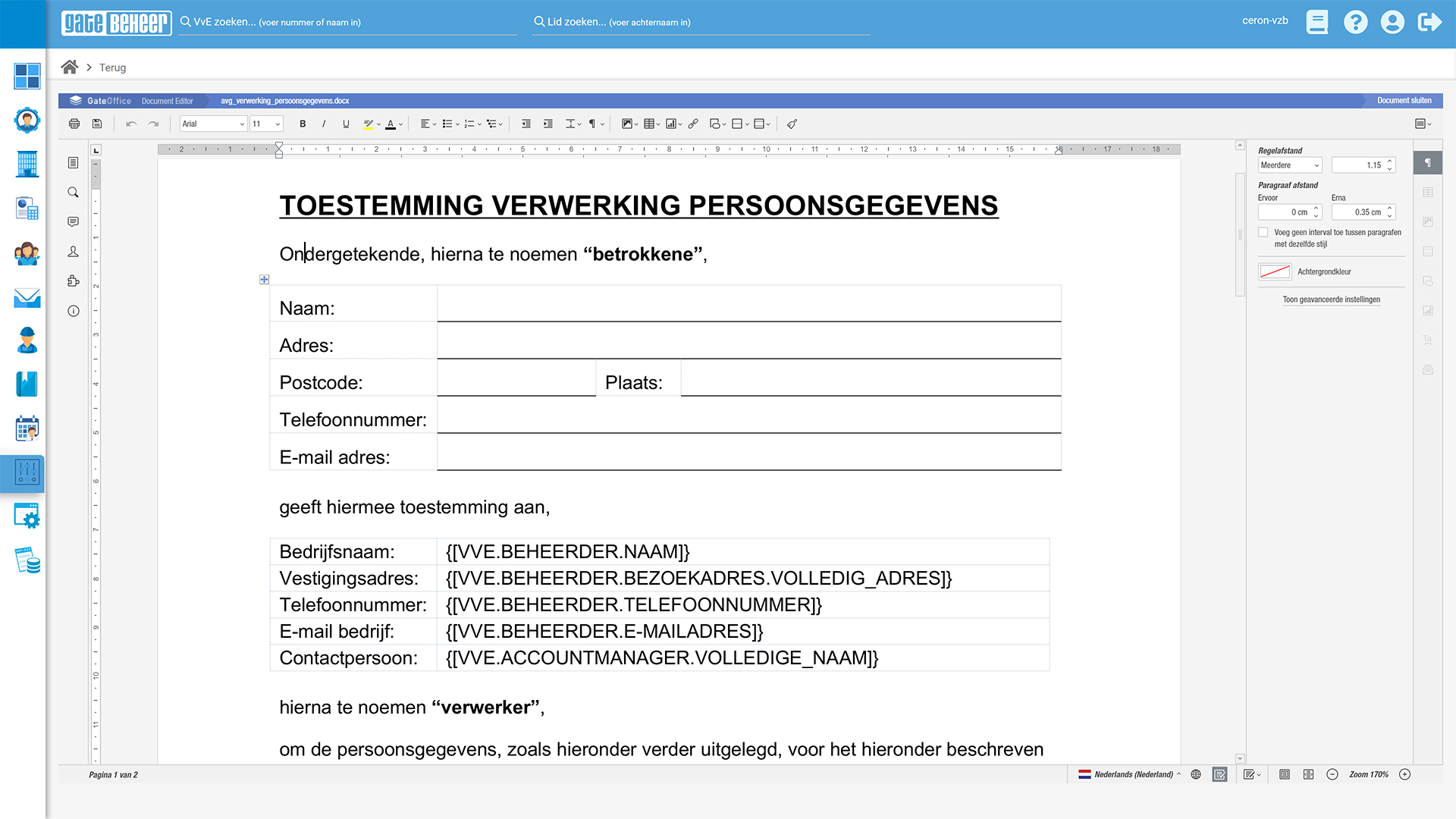Edit the Ervoor 0 cm spacing field
Screen dimensions: 1456x819
pos(1290,212)
